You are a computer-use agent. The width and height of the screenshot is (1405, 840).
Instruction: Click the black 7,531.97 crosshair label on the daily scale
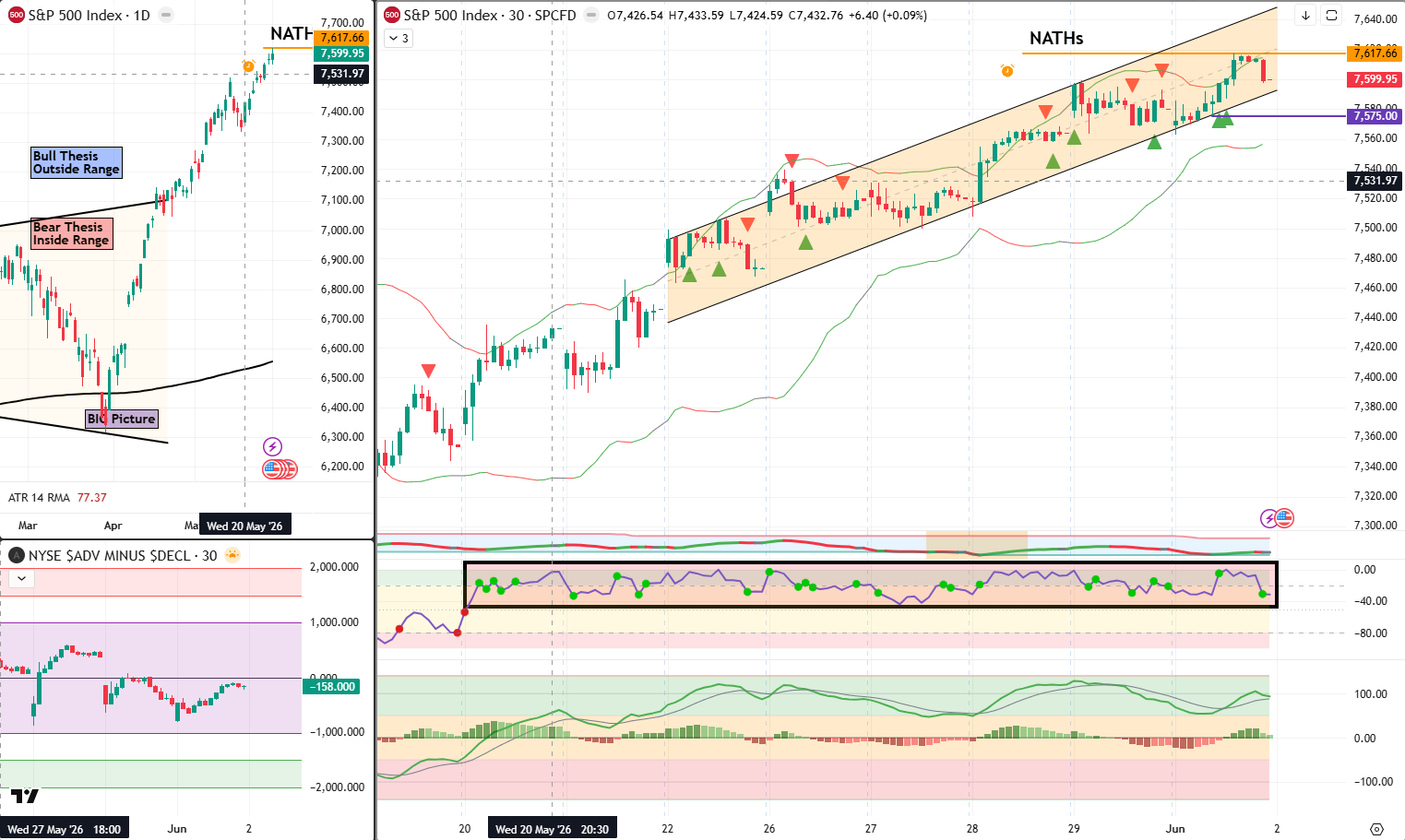(x=341, y=74)
